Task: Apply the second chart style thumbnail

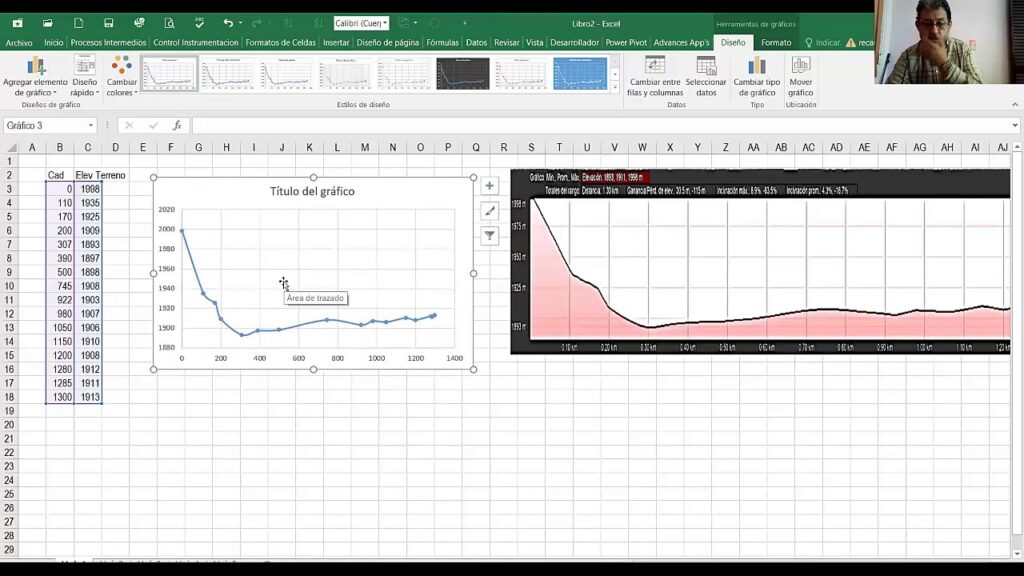Action: (x=227, y=73)
